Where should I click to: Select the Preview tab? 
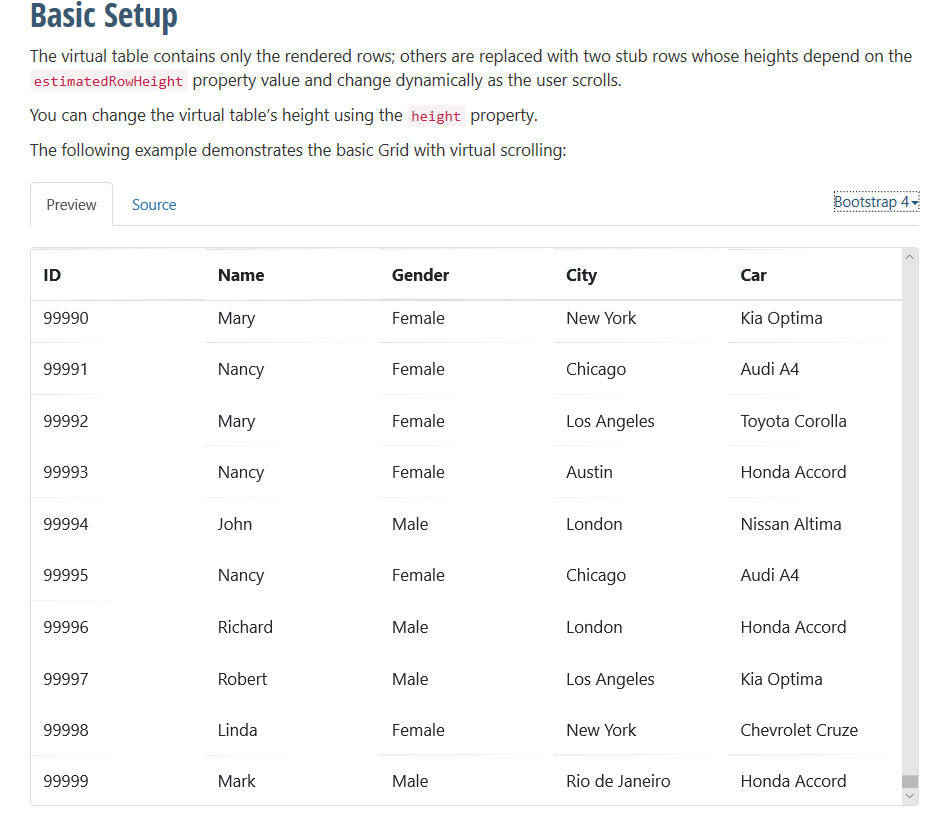[72, 205]
